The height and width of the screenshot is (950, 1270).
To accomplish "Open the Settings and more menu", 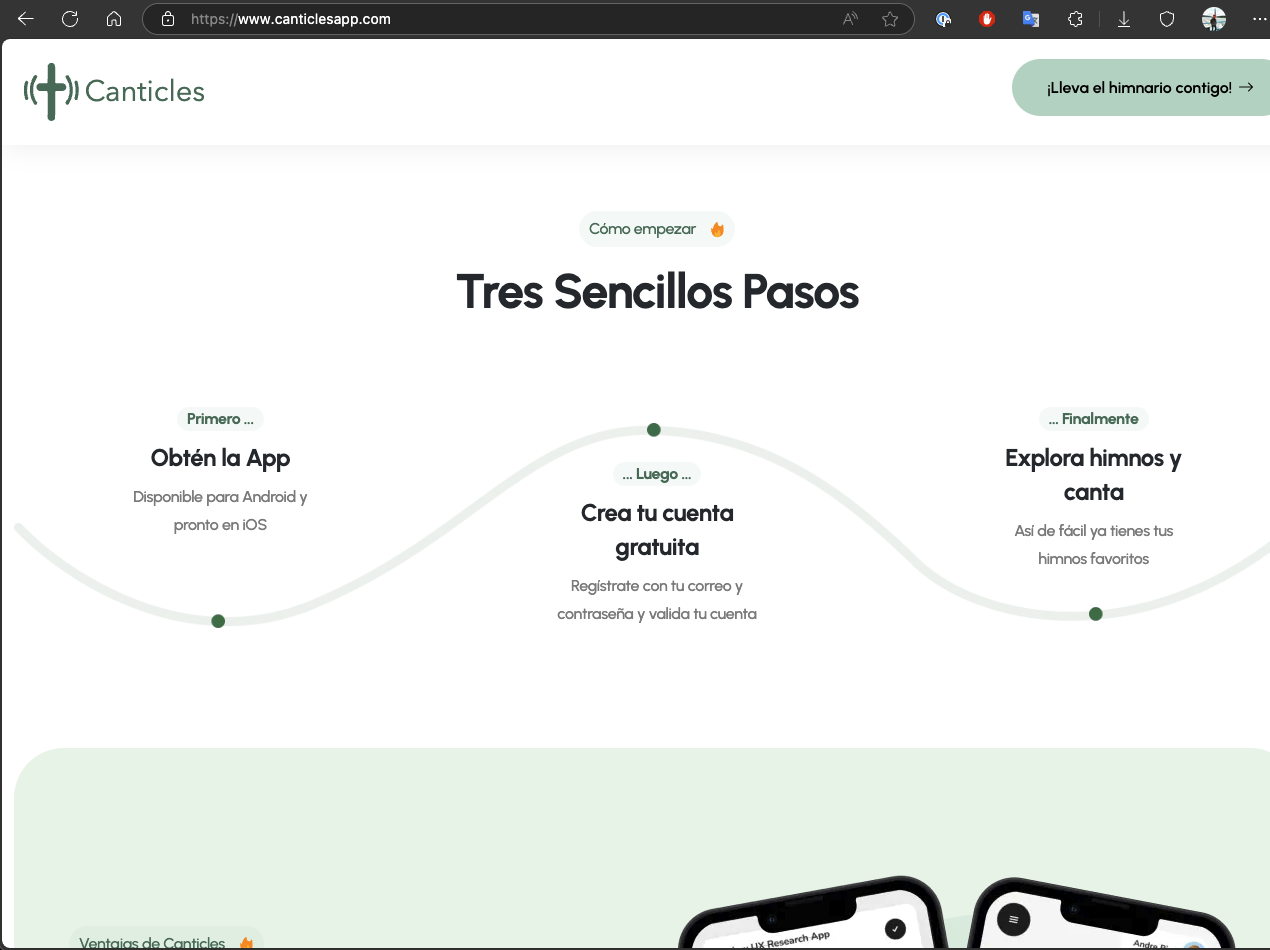I will (1259, 18).
